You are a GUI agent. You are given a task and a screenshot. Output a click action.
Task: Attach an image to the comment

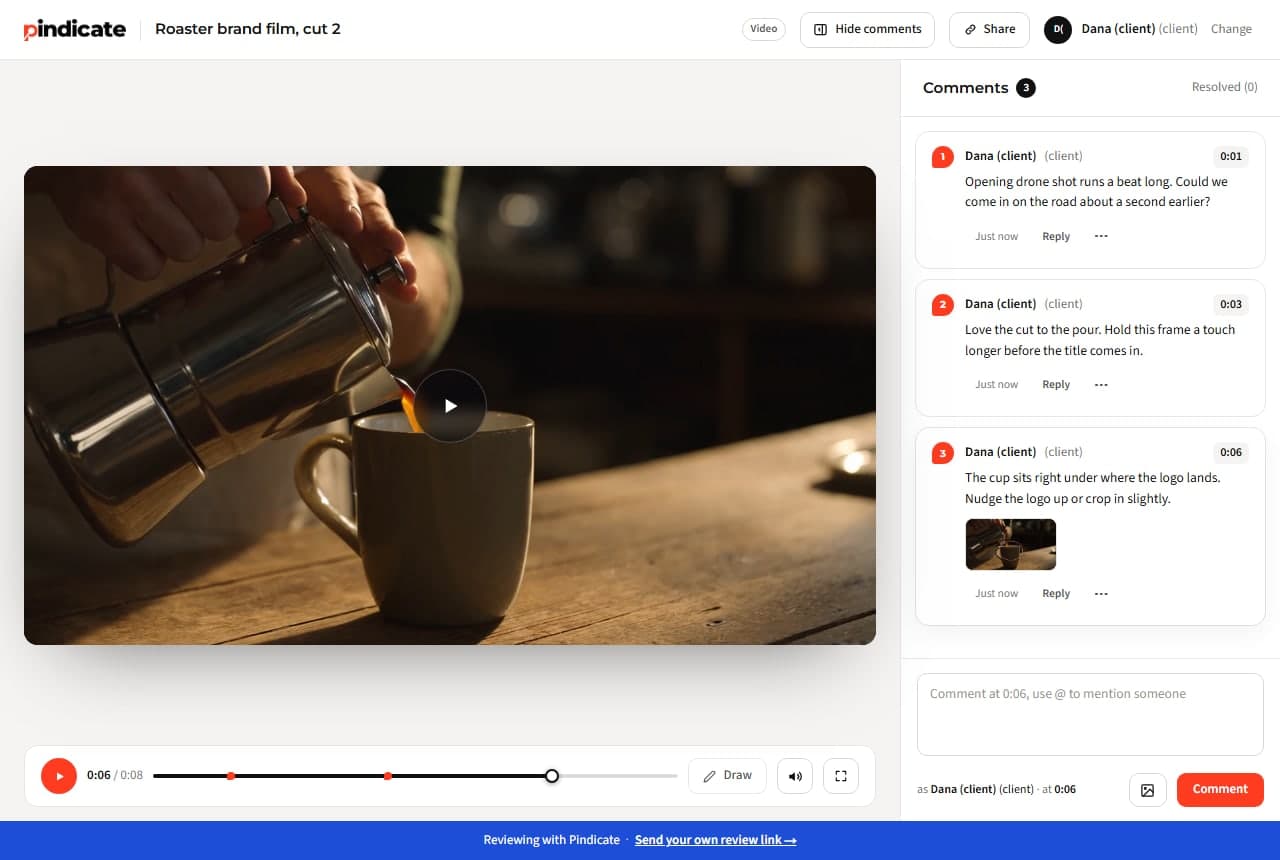pyautogui.click(x=1148, y=790)
